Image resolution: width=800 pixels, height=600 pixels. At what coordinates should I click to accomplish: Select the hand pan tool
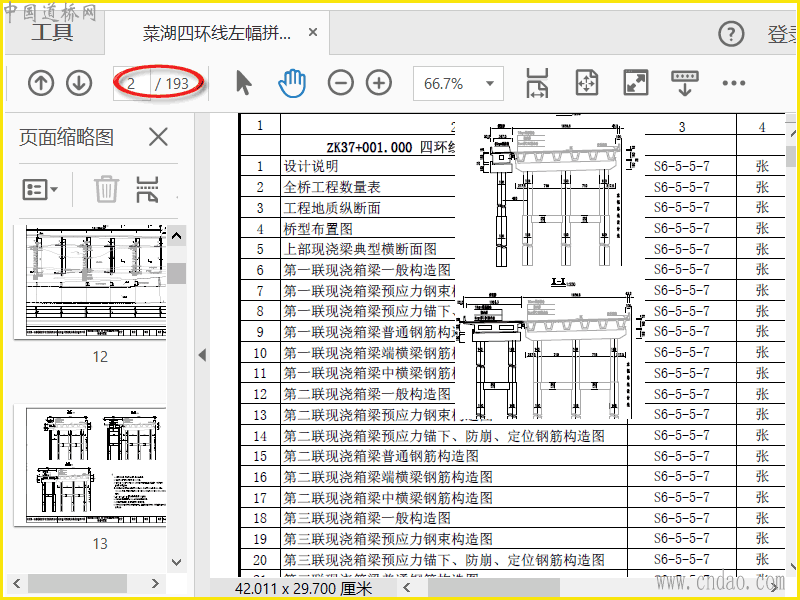(x=292, y=83)
